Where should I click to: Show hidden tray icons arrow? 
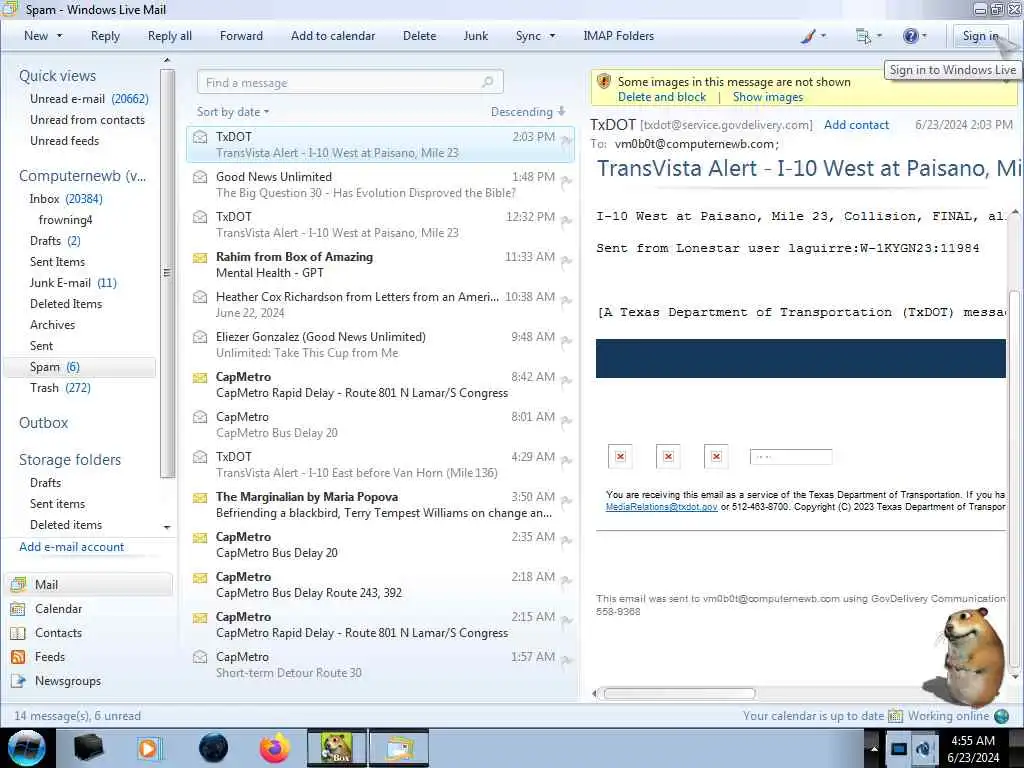[x=874, y=748]
